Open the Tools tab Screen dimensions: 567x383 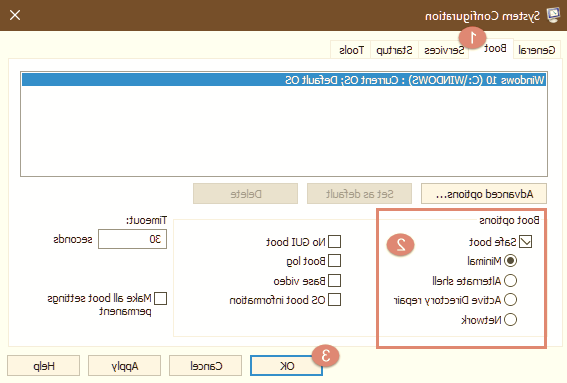pyautogui.click(x=351, y=50)
